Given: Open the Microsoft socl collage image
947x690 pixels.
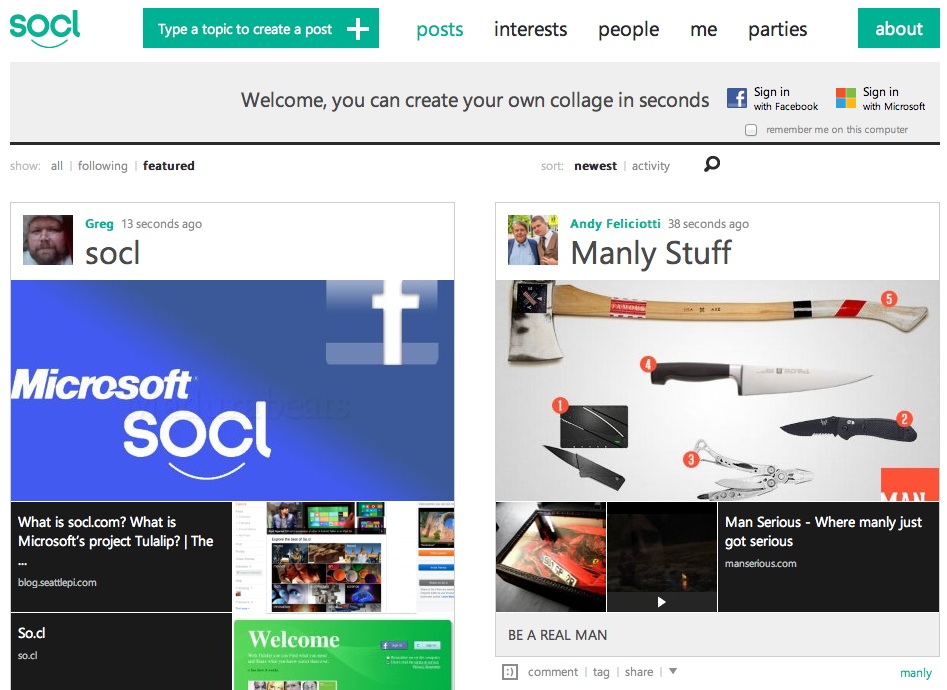Looking at the screenshot, I should pyautogui.click(x=232, y=390).
